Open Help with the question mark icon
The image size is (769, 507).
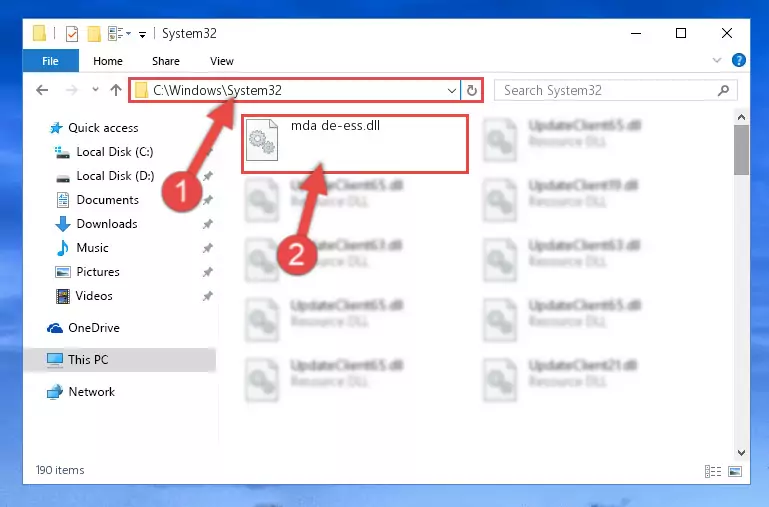739,60
